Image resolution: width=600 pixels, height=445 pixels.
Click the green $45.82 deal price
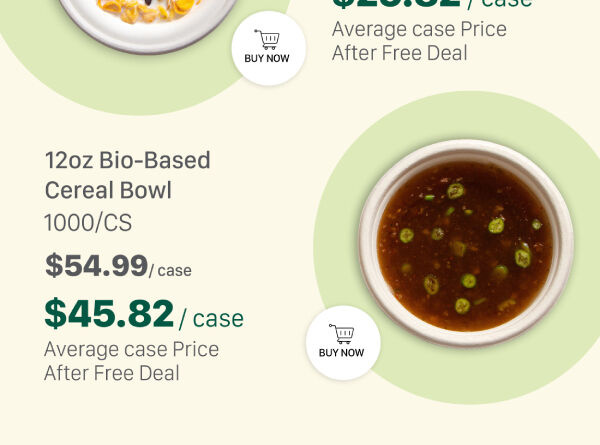[109, 314]
